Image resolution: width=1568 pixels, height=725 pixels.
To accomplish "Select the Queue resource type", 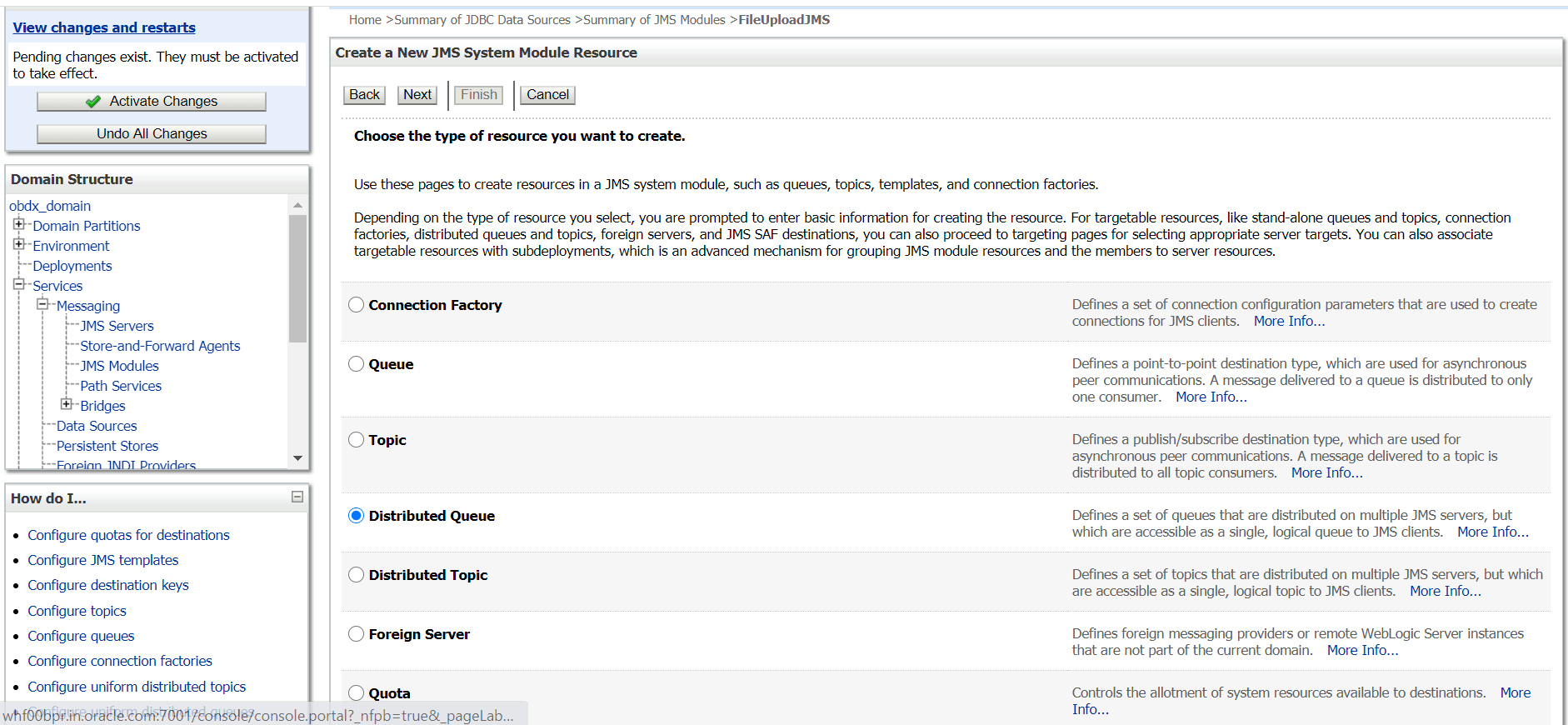I will tap(357, 364).
